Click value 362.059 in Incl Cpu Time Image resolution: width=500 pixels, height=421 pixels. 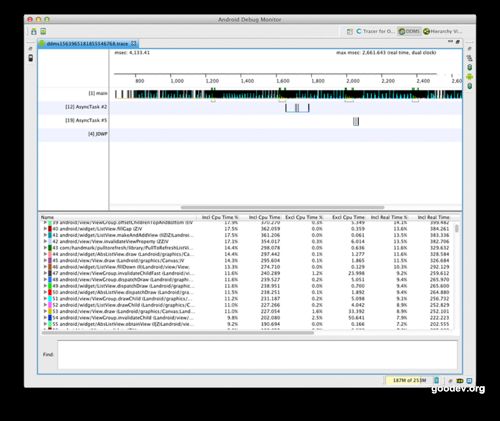pyautogui.click(x=270, y=229)
